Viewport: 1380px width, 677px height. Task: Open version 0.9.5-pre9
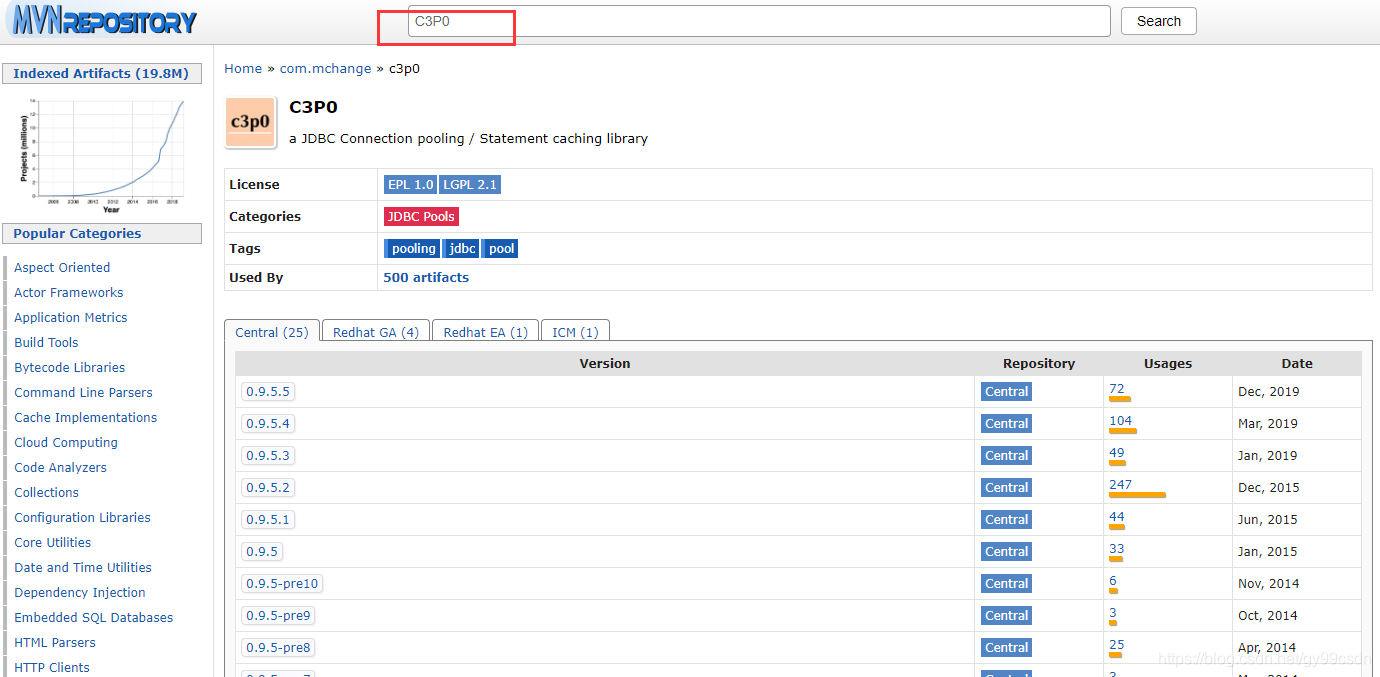(278, 615)
